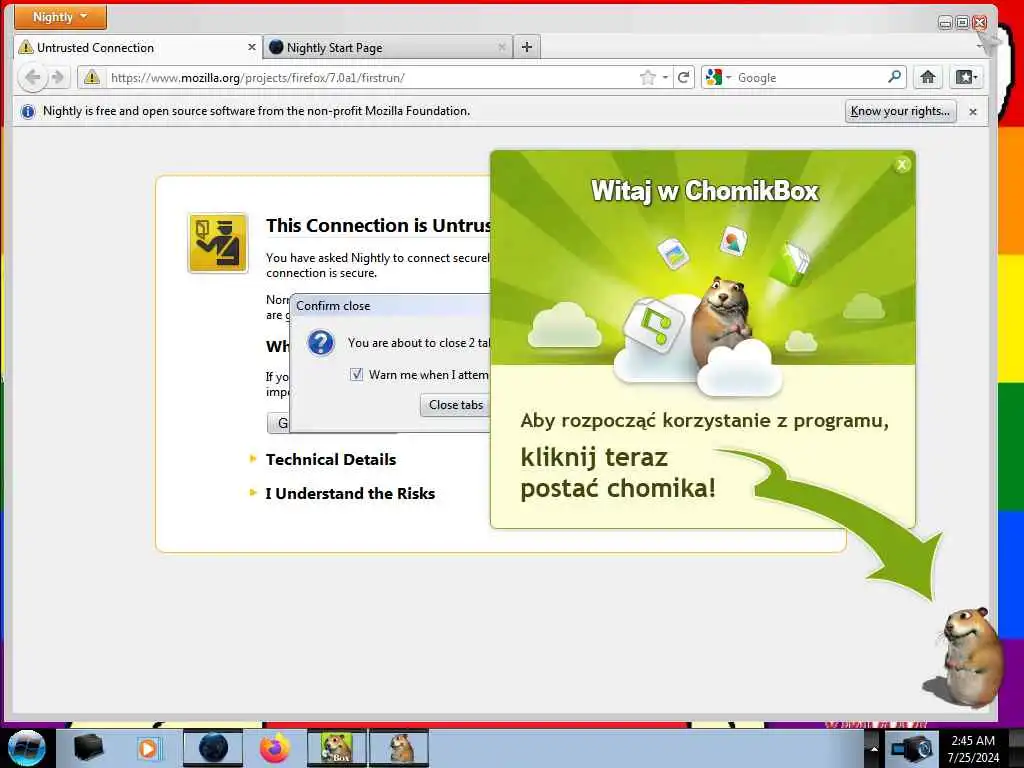Click the hamster character in the ChomikBox banner
The width and height of the screenshot is (1024, 768).
pos(722,322)
